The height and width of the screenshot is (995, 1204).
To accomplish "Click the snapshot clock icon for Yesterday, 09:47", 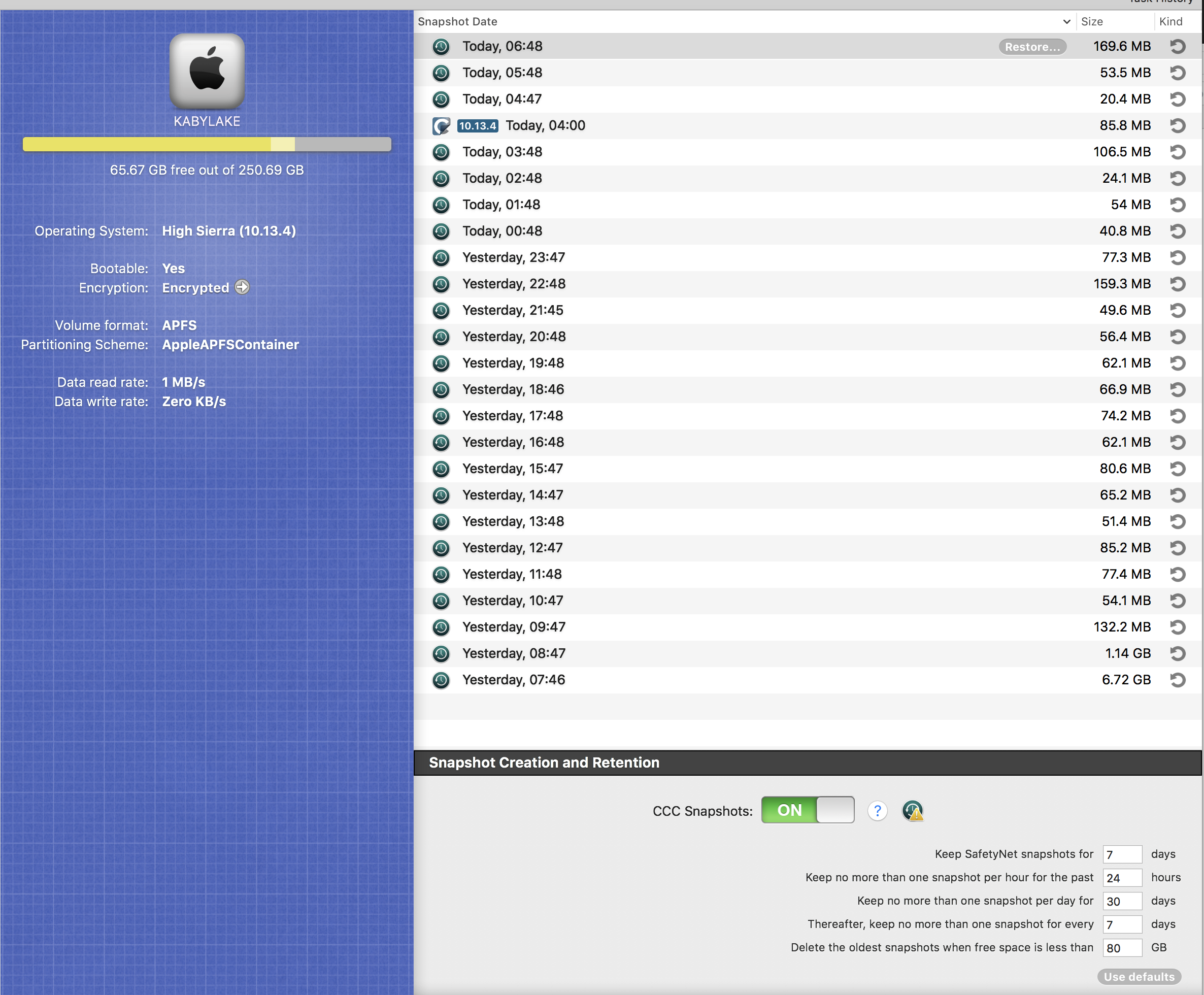I will coord(441,626).
